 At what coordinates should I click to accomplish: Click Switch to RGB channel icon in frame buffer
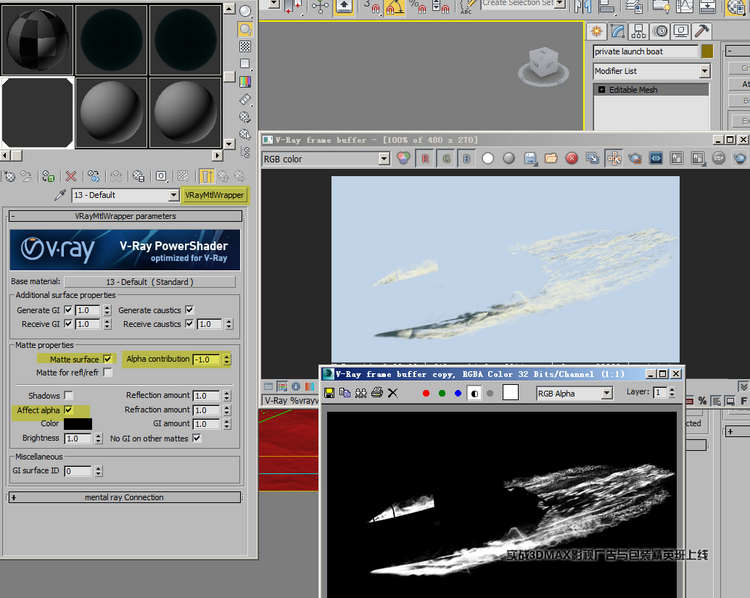tap(403, 158)
